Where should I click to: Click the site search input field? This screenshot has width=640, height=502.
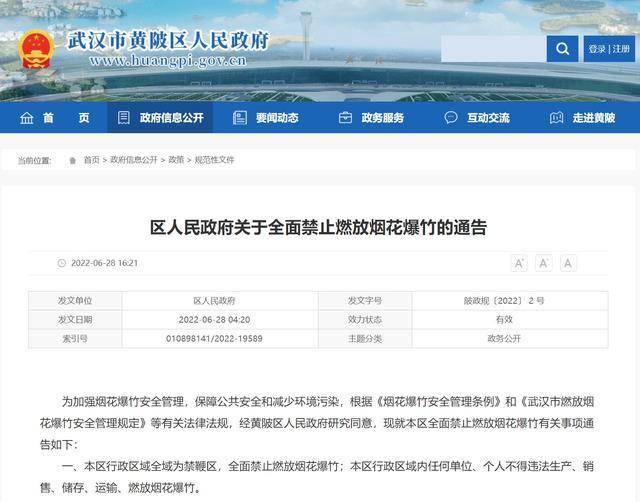[x=493, y=49]
